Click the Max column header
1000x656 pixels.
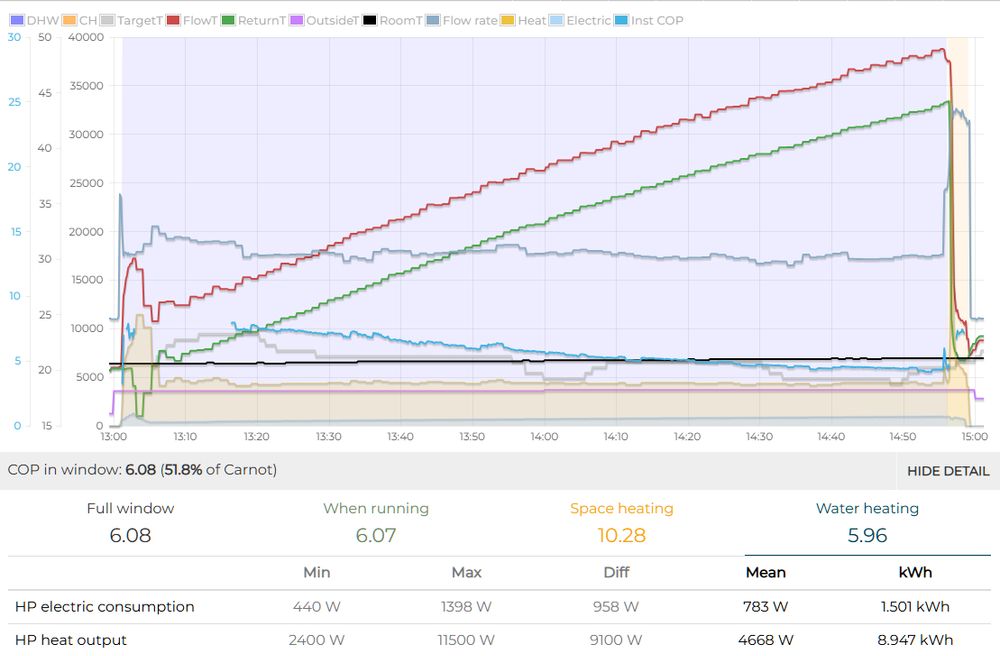[x=466, y=572]
